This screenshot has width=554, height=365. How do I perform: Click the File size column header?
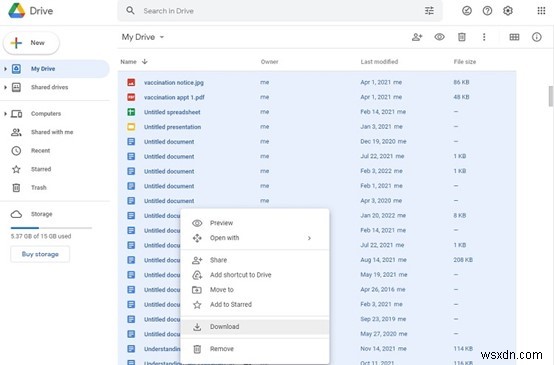pos(465,61)
